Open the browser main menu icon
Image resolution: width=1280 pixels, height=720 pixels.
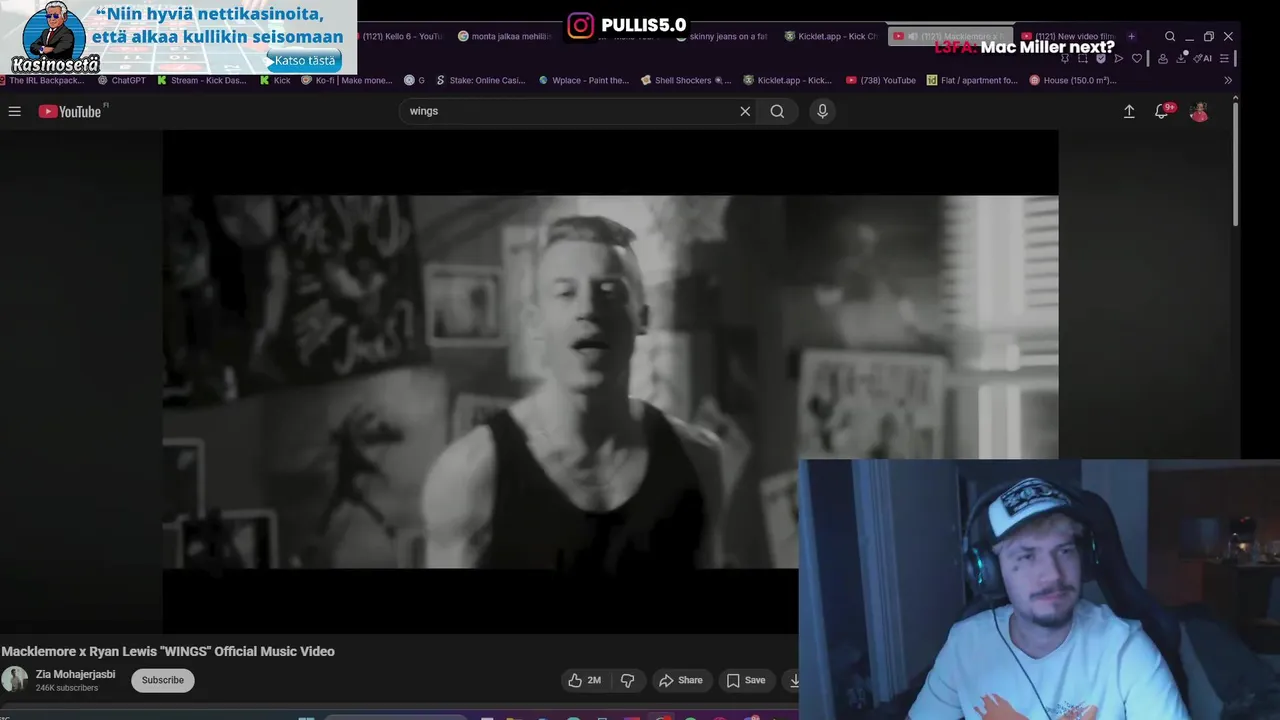[1224, 59]
